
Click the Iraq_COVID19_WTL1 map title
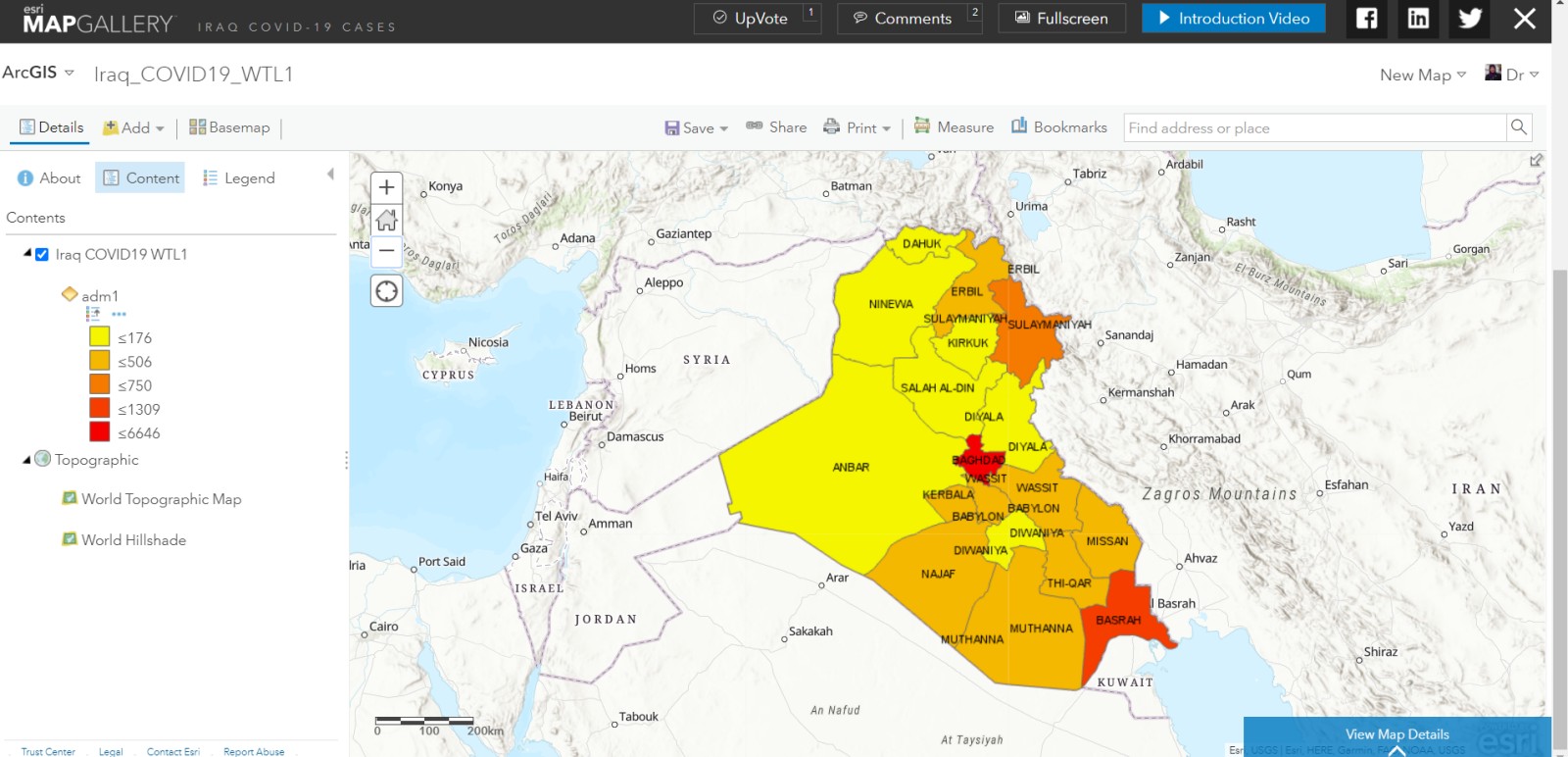coord(194,75)
